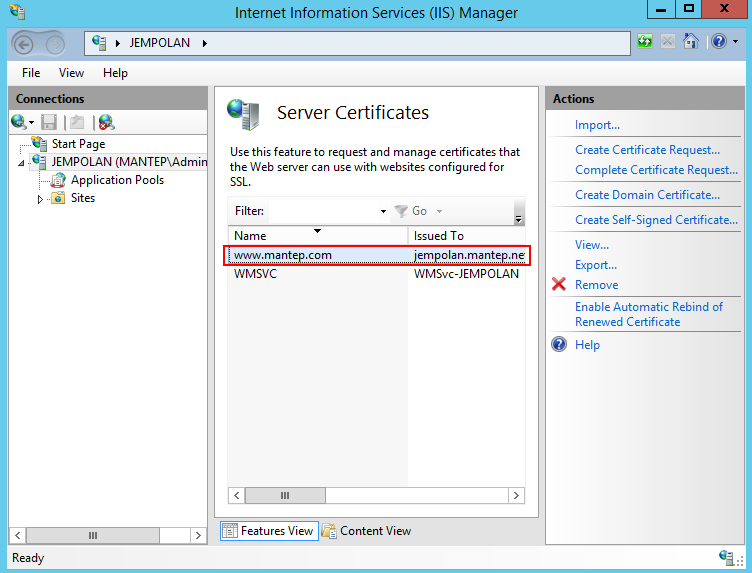752x573 pixels.
Task: Select Start Page in the tree
Action: pos(78,144)
